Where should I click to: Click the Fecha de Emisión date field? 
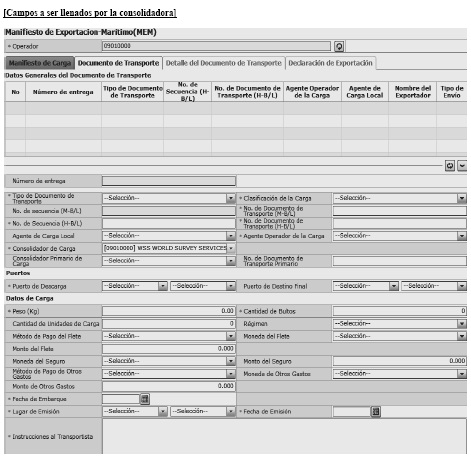coord(352,412)
